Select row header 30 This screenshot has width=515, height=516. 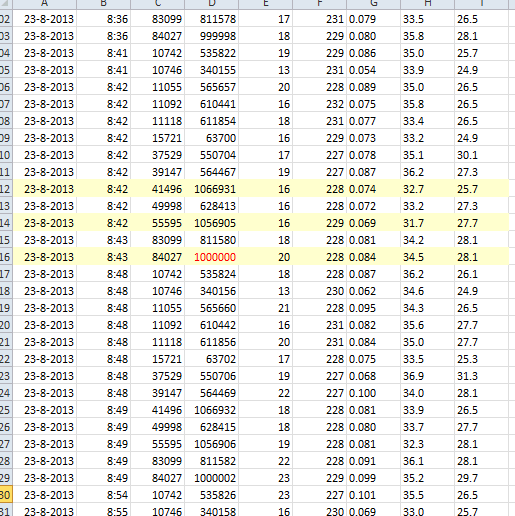point(6,495)
